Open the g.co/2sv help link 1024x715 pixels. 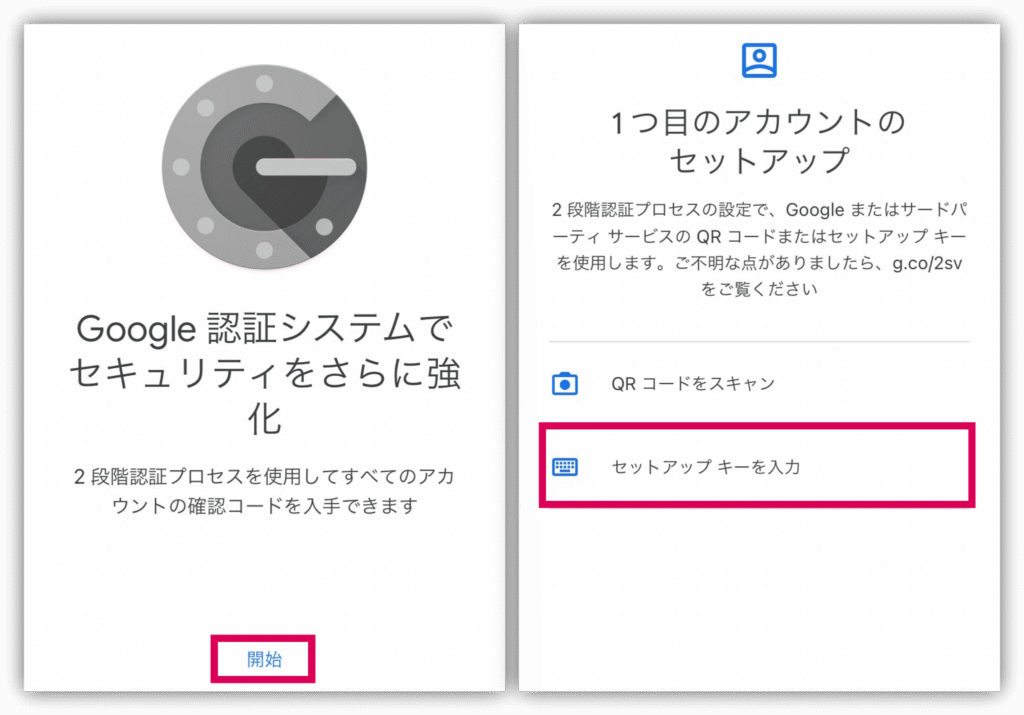click(927, 263)
